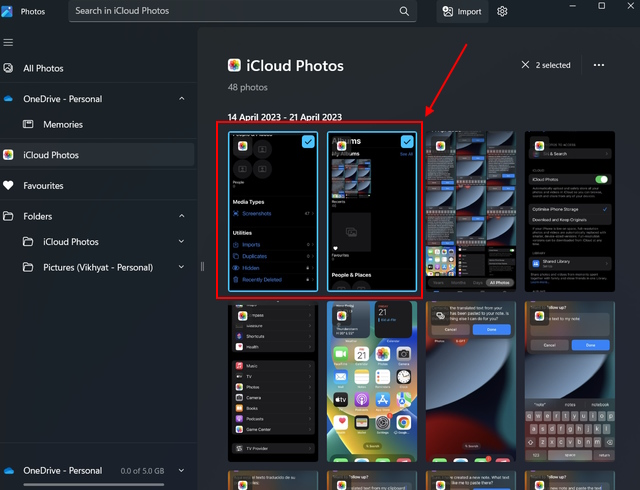Open the iPhone home screen thumbnail
640x490 pixels.
pyautogui.click(x=372, y=381)
